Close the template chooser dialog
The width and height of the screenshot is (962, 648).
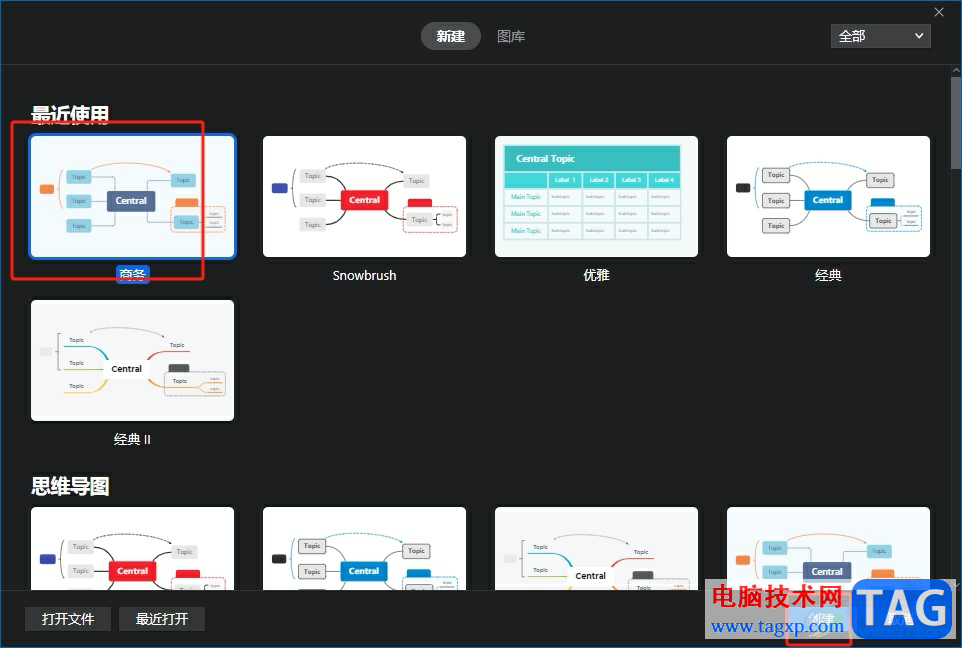[939, 12]
